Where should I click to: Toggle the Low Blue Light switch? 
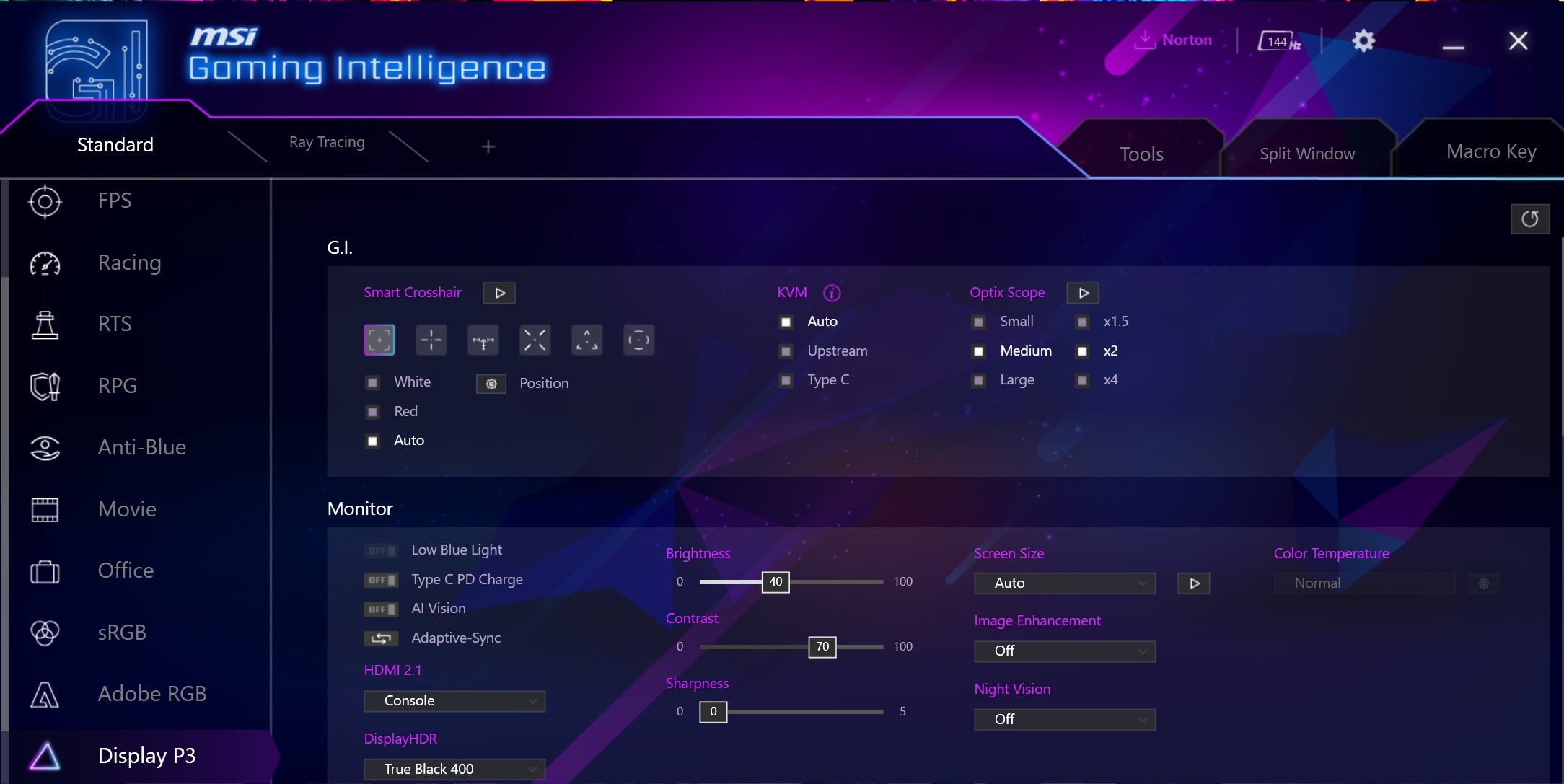pyautogui.click(x=381, y=551)
